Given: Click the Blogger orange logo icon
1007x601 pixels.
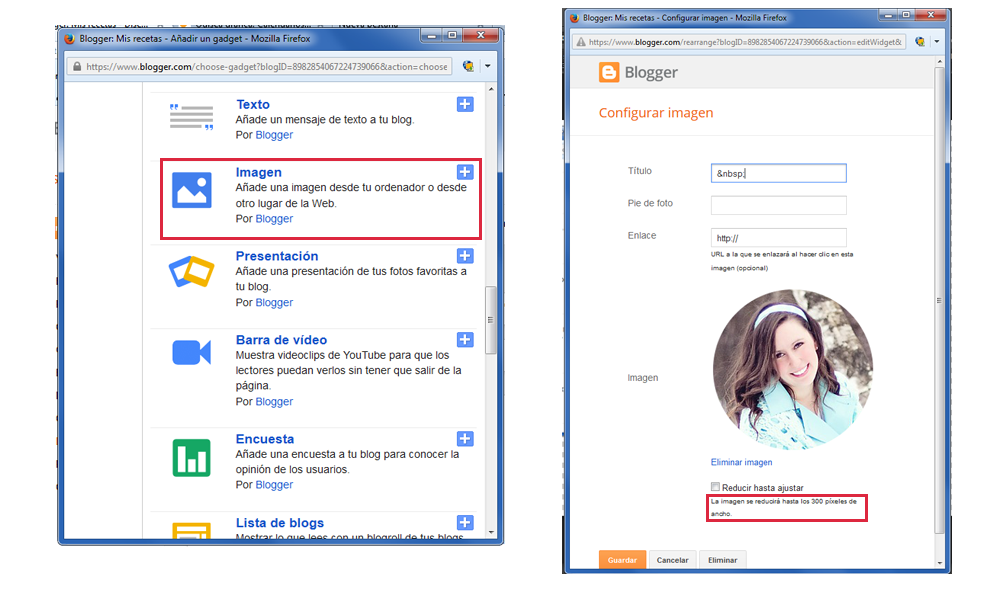Looking at the screenshot, I should 609,72.
